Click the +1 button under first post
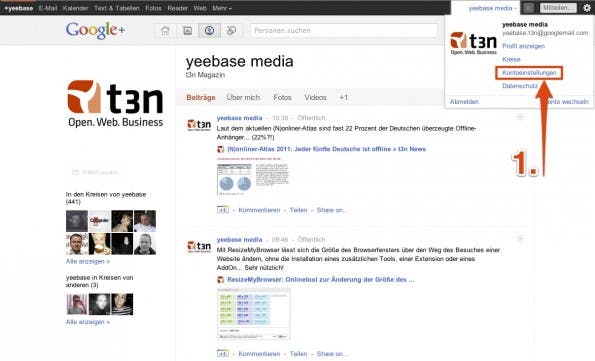 click(x=223, y=210)
